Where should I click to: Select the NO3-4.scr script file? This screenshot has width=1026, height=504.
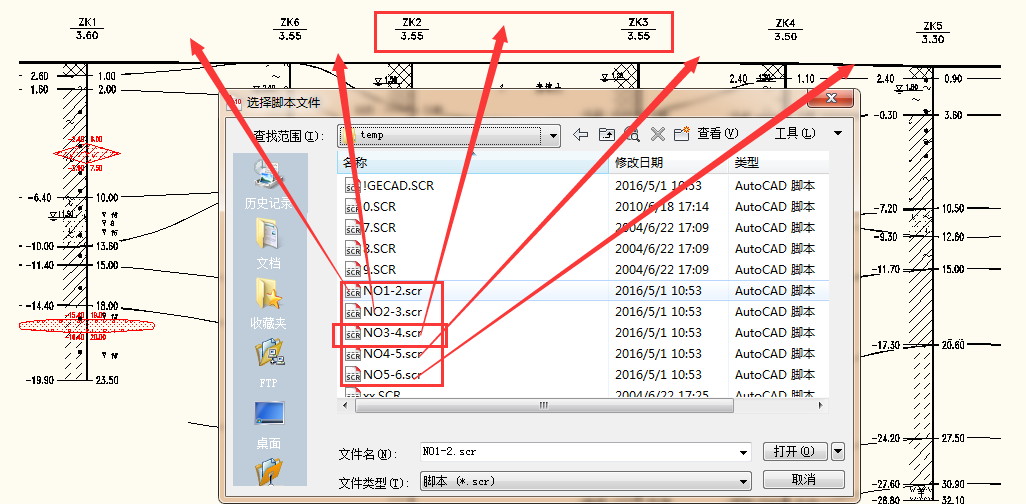click(x=392, y=333)
